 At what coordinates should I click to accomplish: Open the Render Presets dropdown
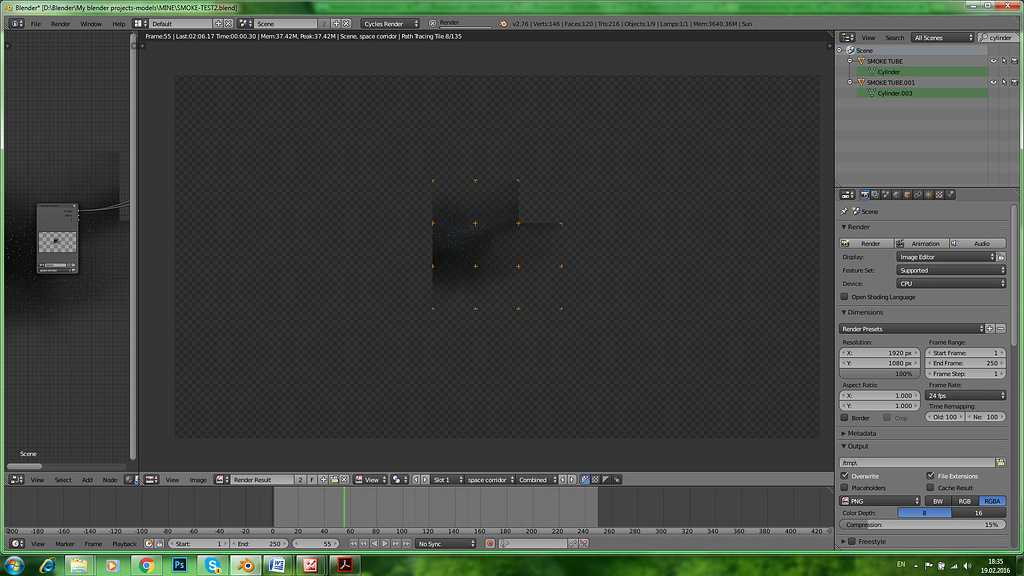point(912,329)
